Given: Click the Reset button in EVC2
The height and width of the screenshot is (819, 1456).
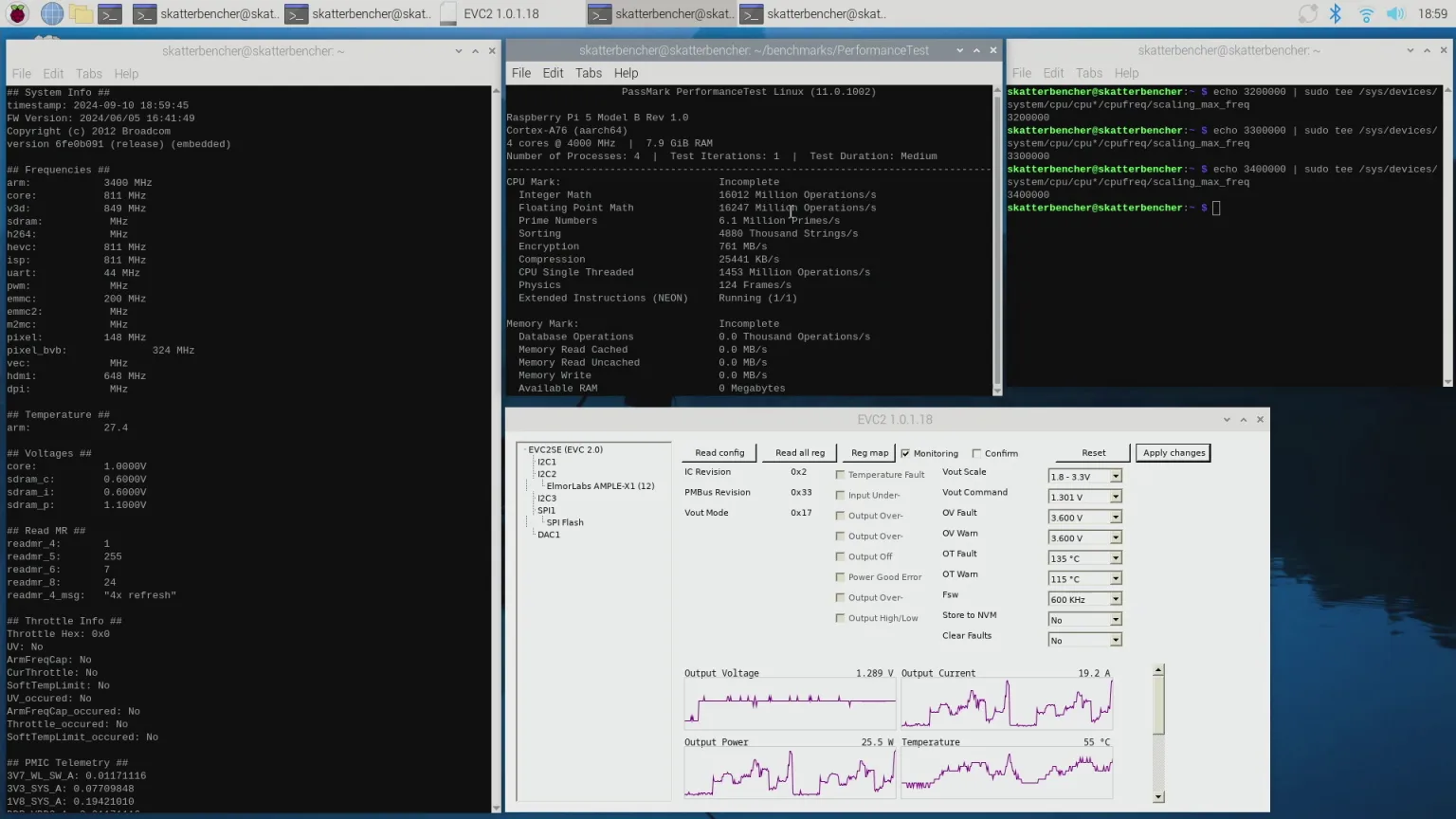Looking at the screenshot, I should point(1094,453).
